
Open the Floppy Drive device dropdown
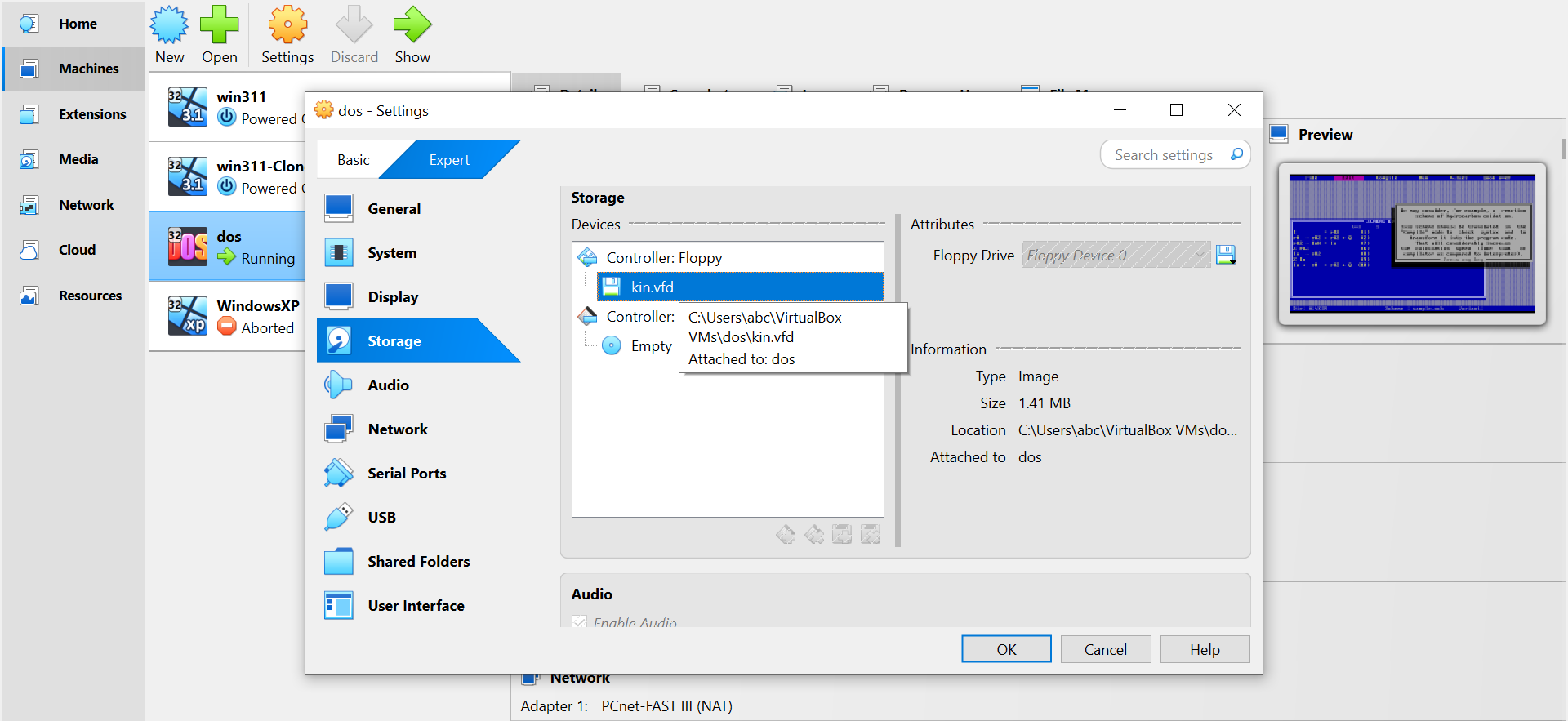pos(1116,256)
